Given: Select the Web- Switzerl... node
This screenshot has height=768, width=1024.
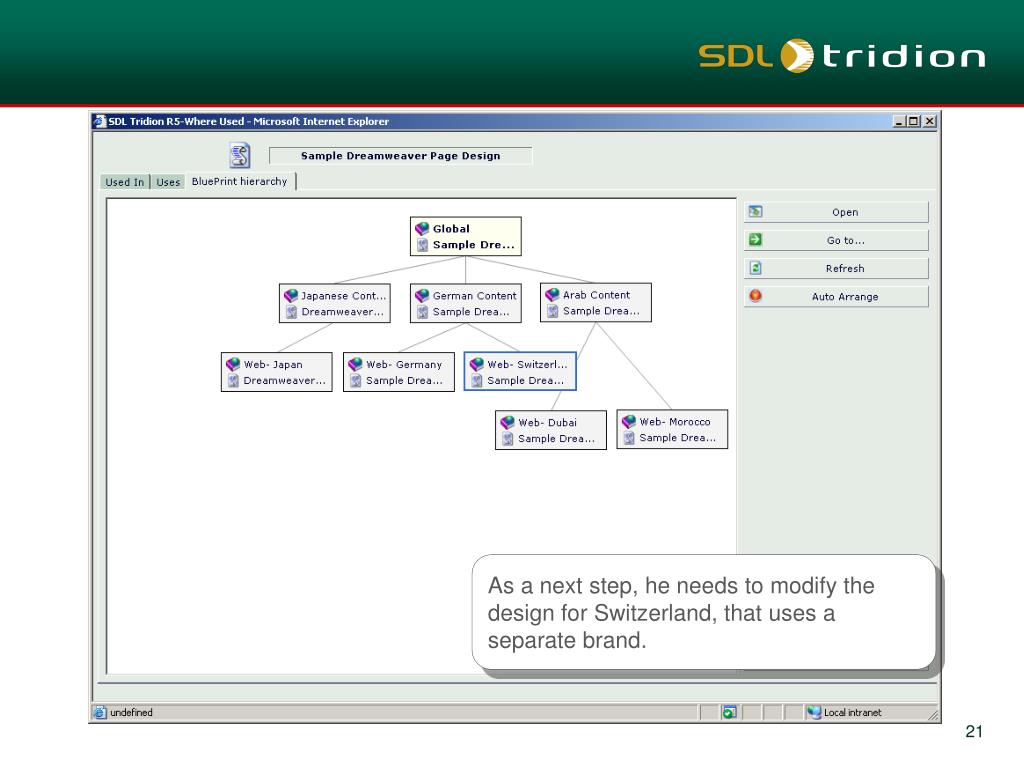Looking at the screenshot, I should click(520, 372).
